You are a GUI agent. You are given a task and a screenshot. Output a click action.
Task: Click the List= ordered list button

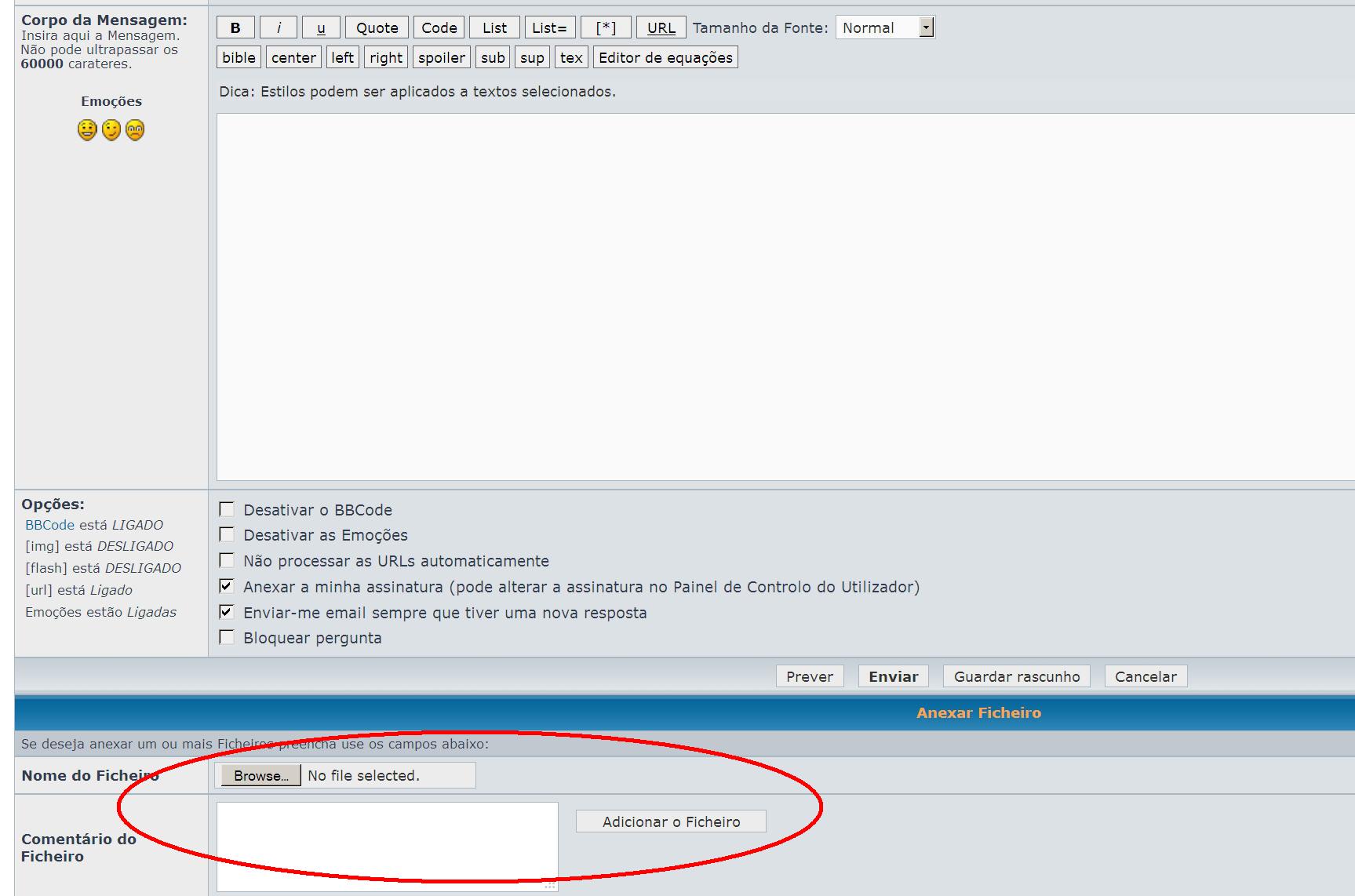[550, 27]
